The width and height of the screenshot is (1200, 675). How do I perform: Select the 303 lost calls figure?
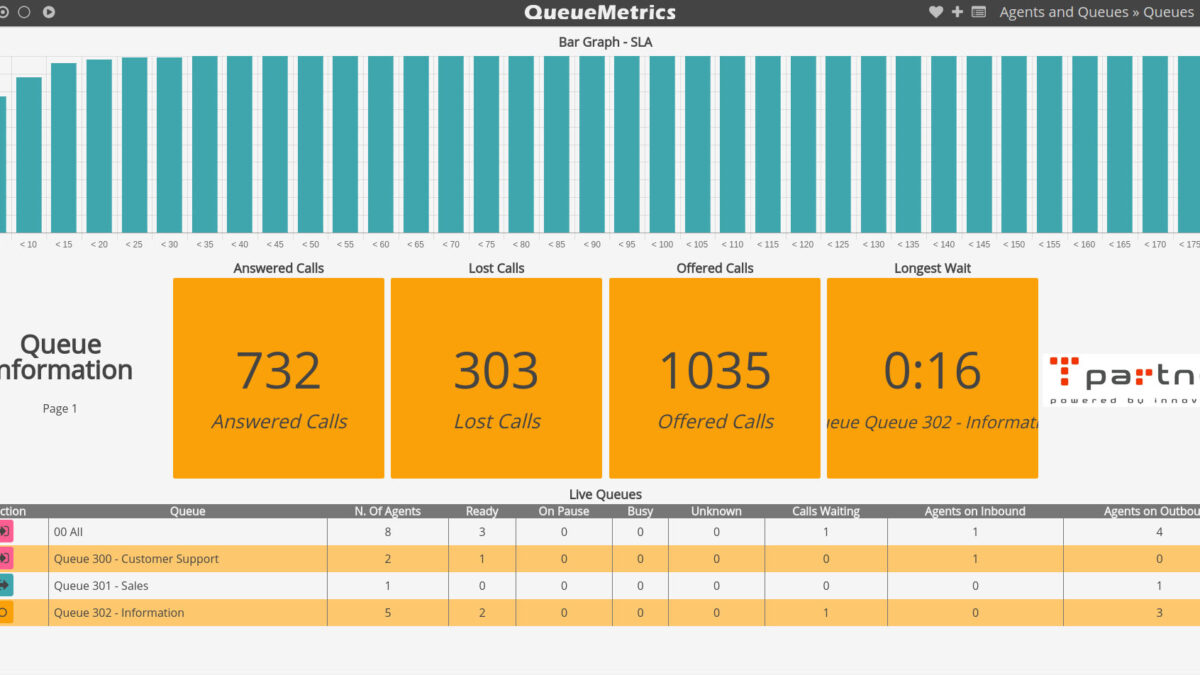click(496, 370)
